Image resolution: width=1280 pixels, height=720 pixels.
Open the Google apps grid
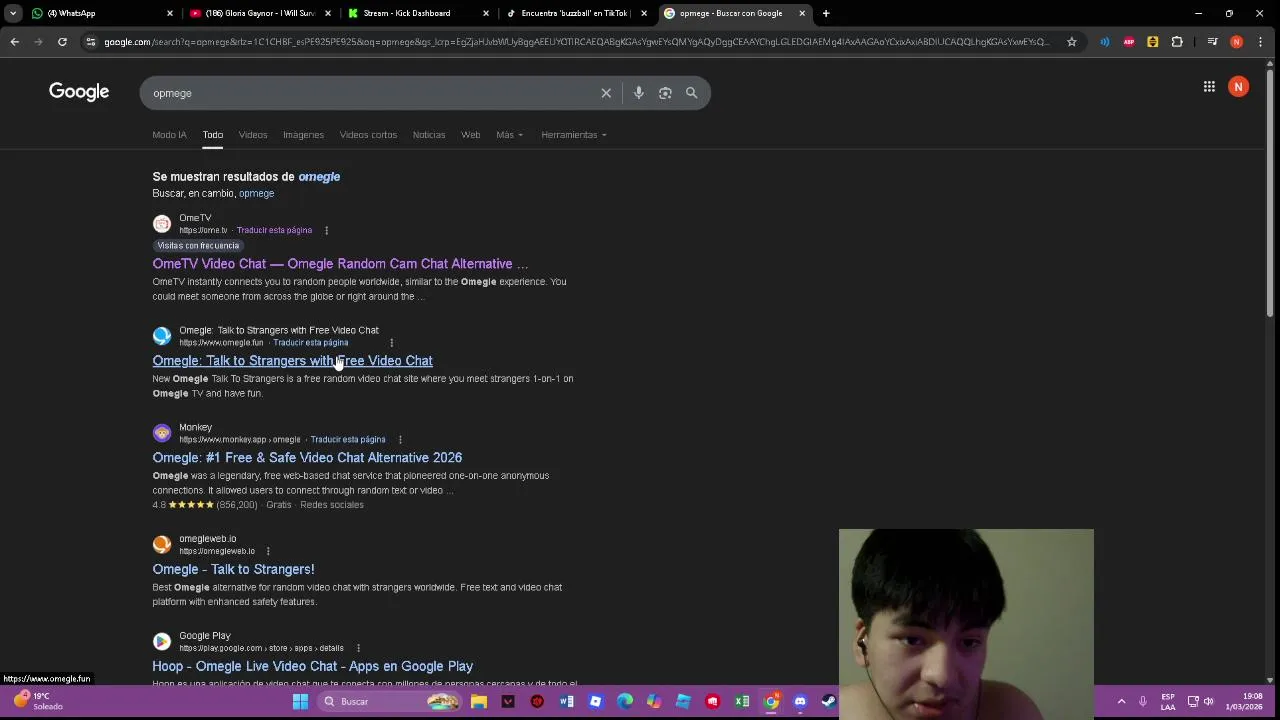pos(1209,87)
